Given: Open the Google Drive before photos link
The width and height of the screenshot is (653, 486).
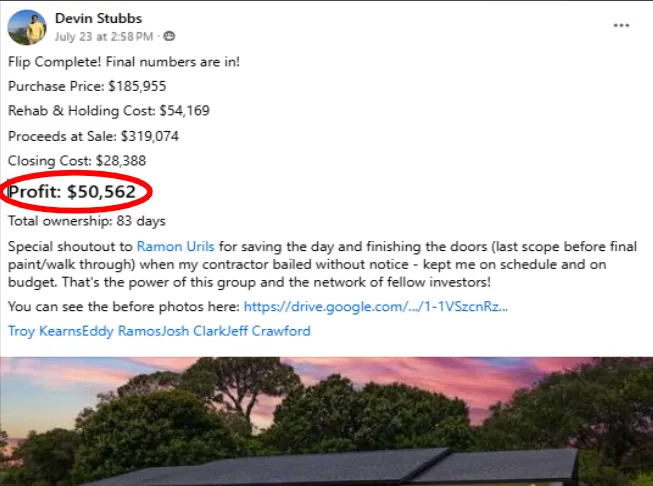Looking at the screenshot, I should [x=376, y=307].
